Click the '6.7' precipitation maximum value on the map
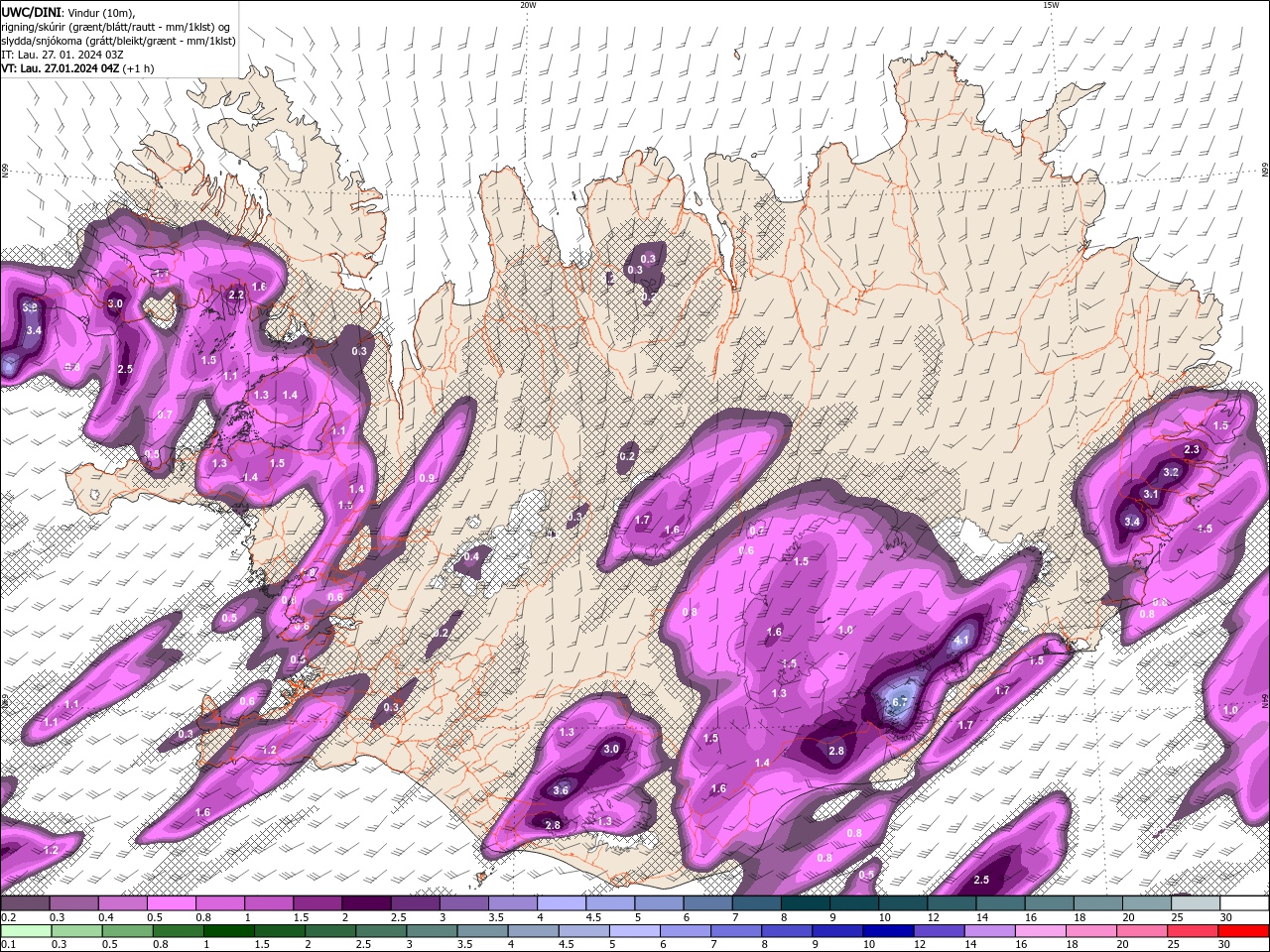 click(x=901, y=702)
